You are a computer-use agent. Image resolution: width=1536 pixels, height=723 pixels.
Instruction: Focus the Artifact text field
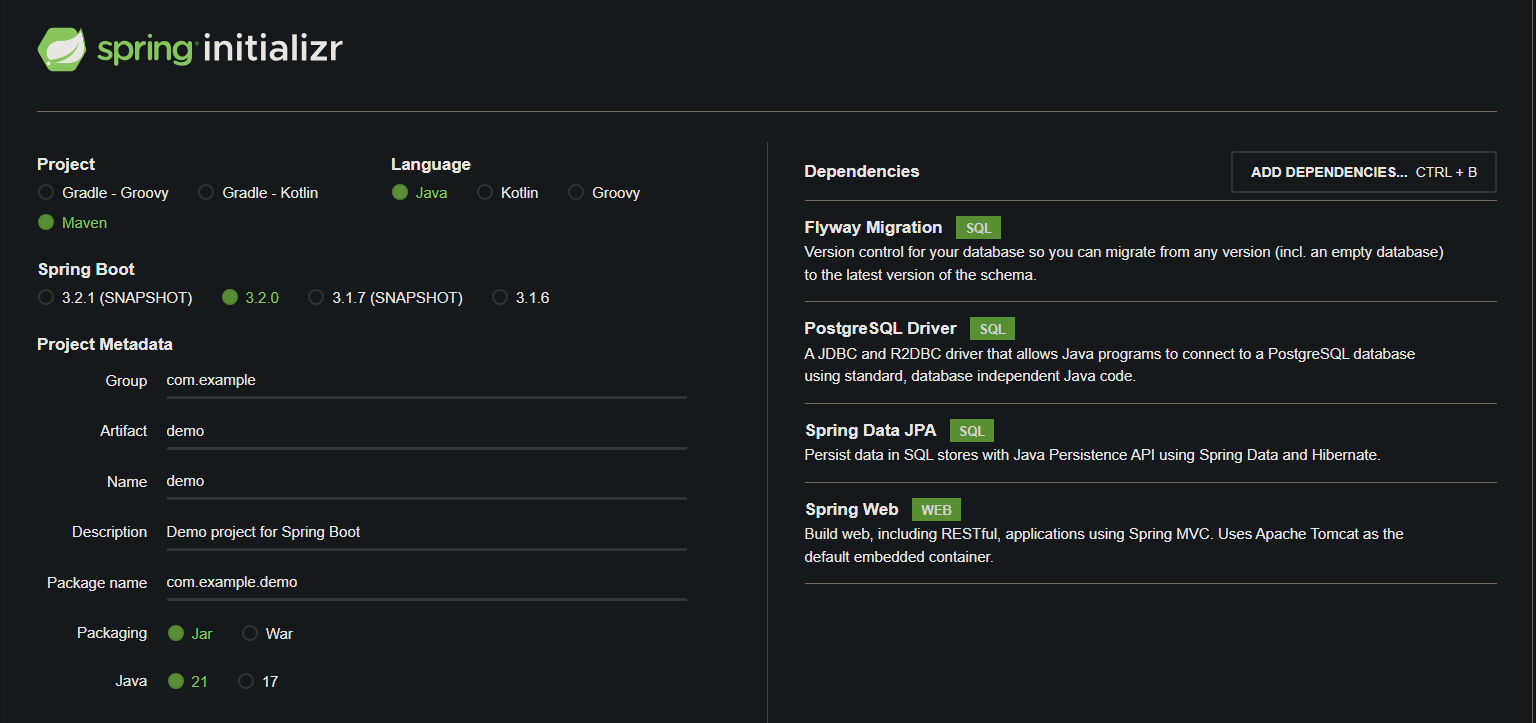426,431
